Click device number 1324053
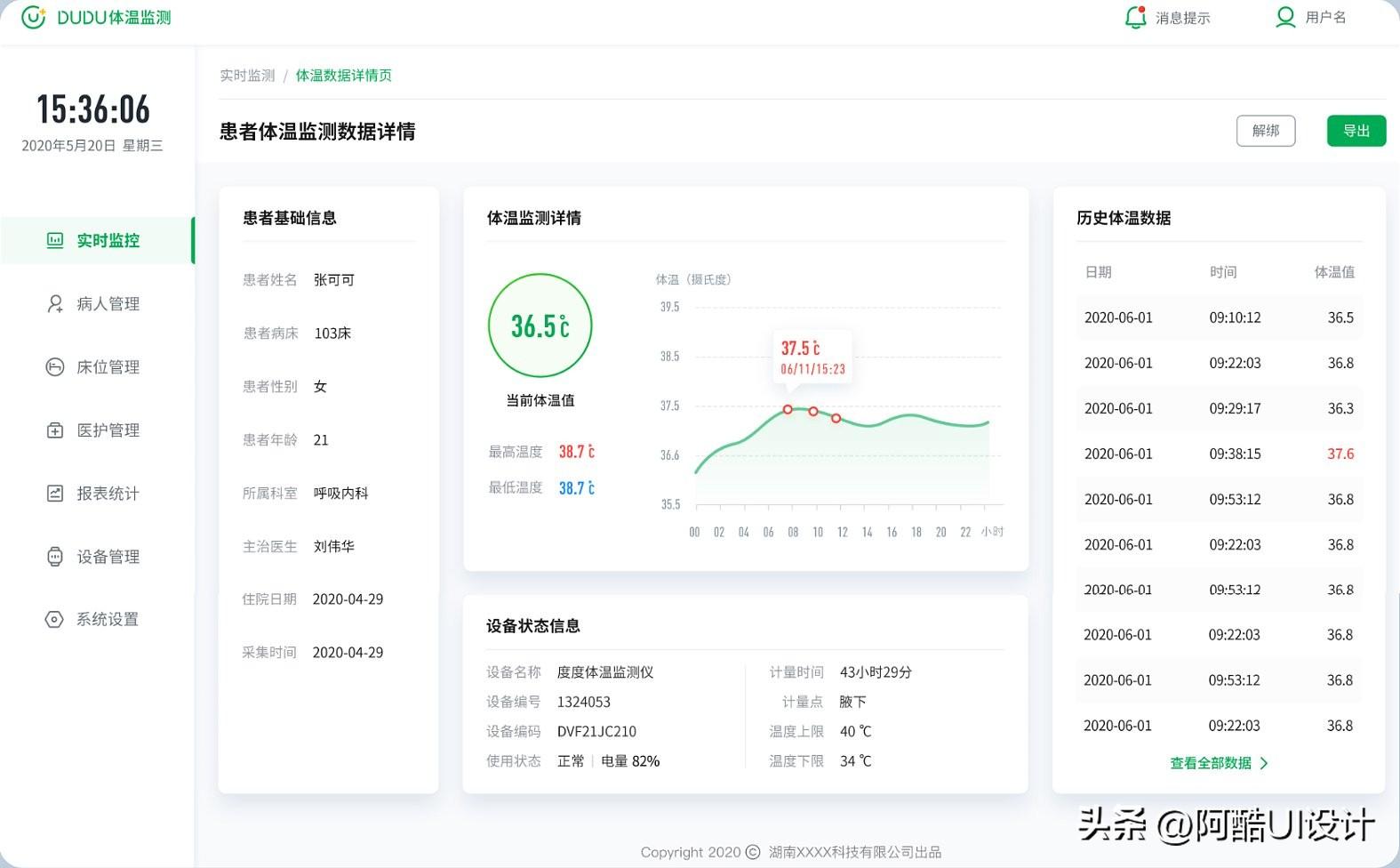 click(x=584, y=702)
